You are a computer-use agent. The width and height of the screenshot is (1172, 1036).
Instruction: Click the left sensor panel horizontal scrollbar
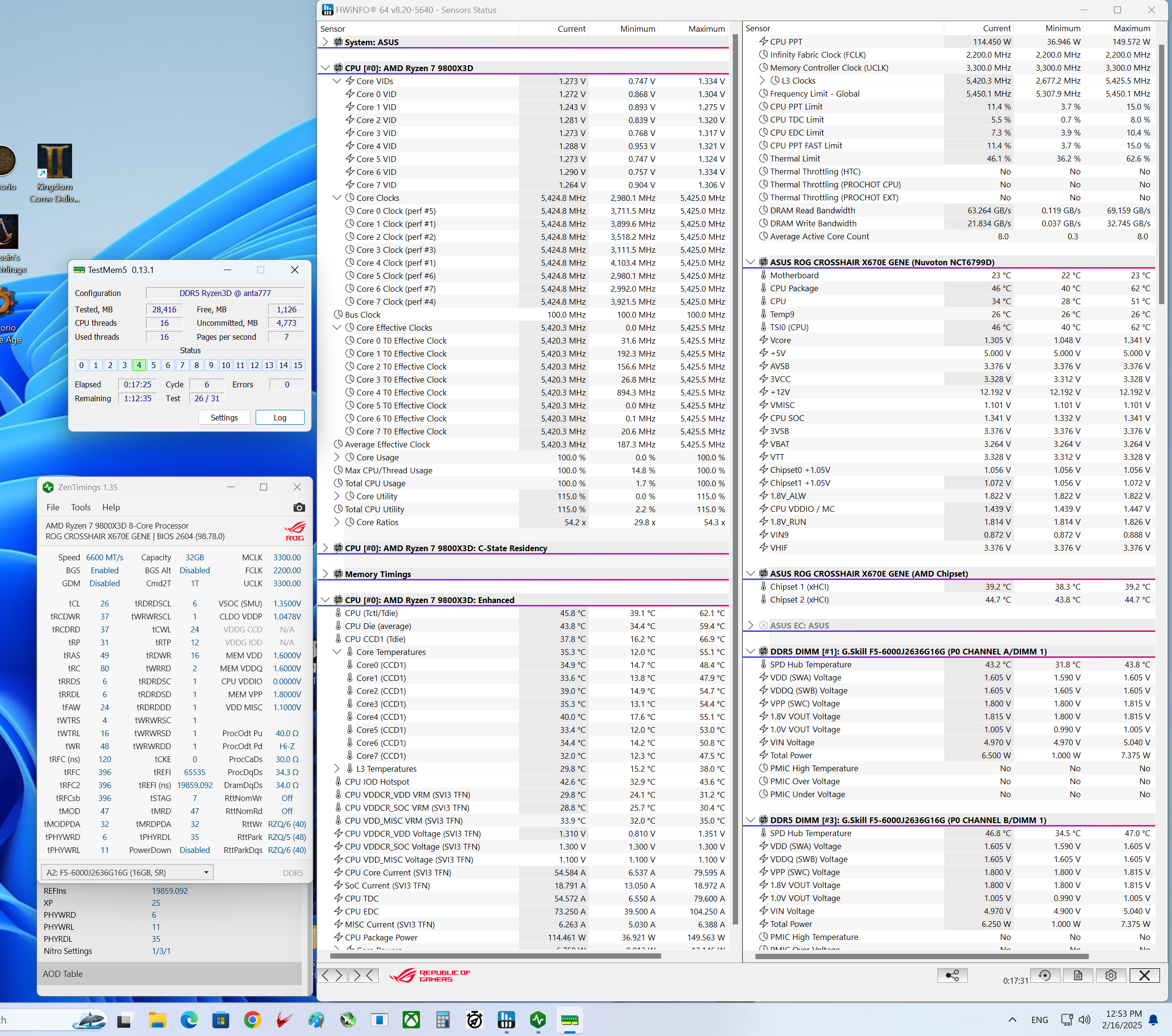(495, 956)
